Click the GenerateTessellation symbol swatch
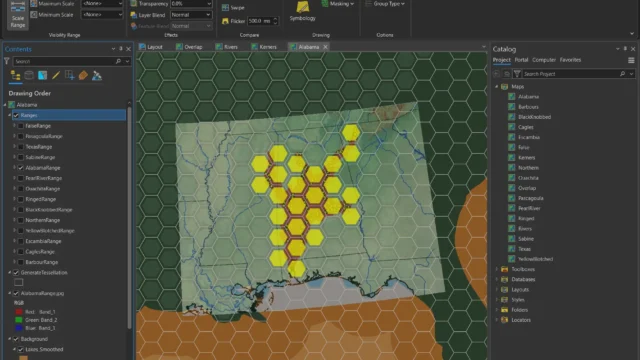 (18, 282)
